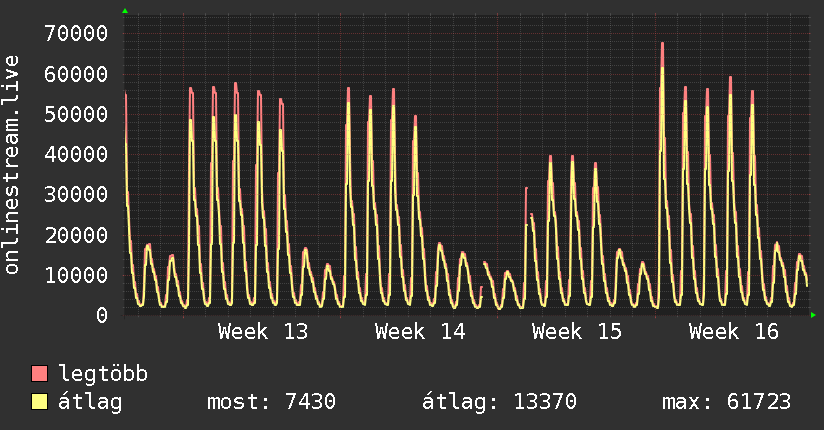The image size is (824, 430).
Task: Click the yellow átlag legend swatch
Action: (39, 401)
